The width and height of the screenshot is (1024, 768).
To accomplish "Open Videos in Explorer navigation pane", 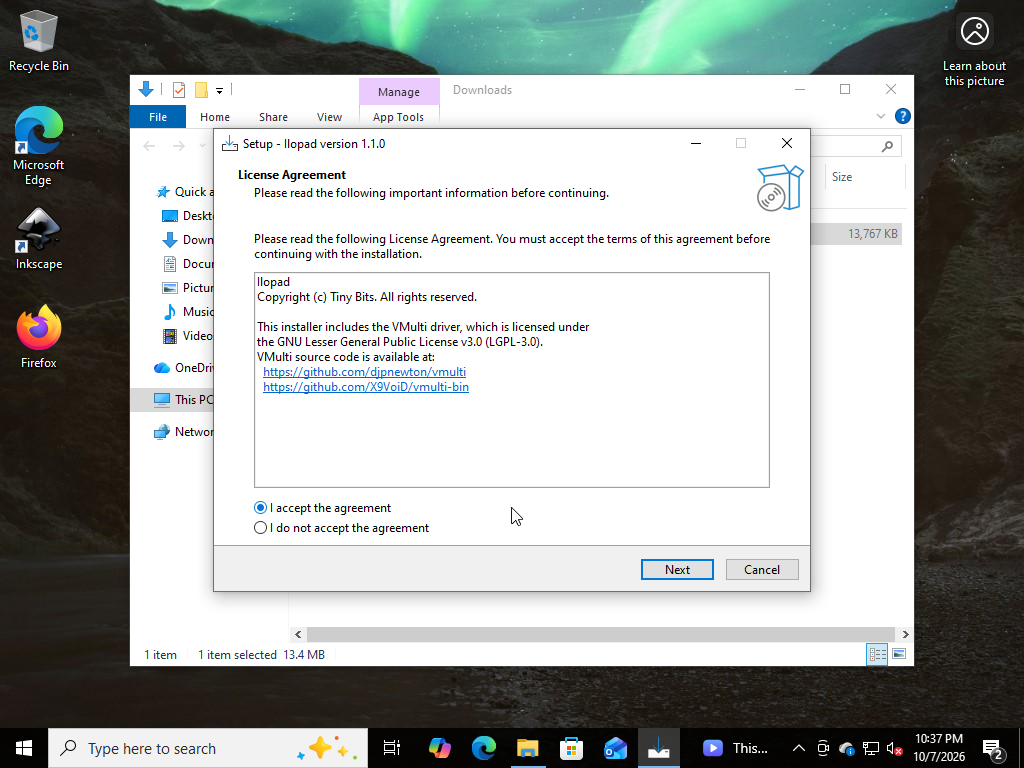I will tap(187, 336).
